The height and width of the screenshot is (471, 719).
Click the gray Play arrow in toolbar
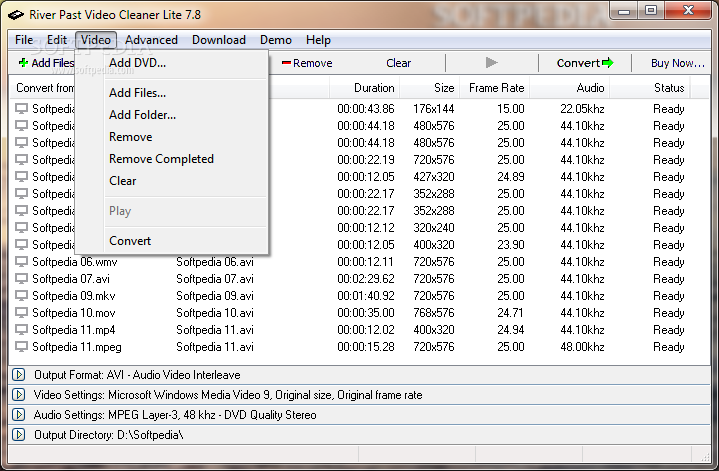[491, 62]
